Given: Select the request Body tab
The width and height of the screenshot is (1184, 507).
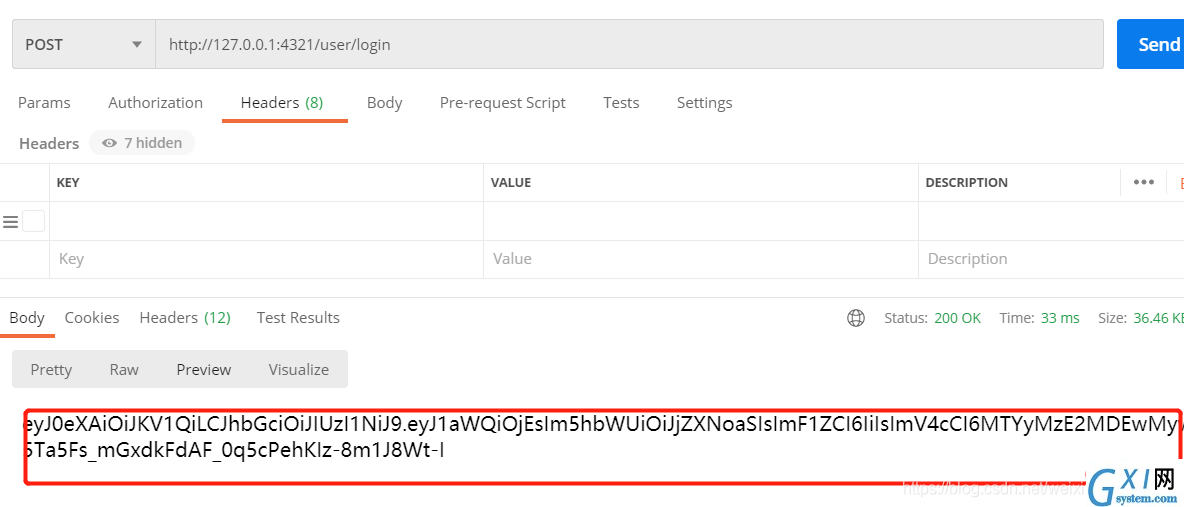Looking at the screenshot, I should (x=384, y=103).
